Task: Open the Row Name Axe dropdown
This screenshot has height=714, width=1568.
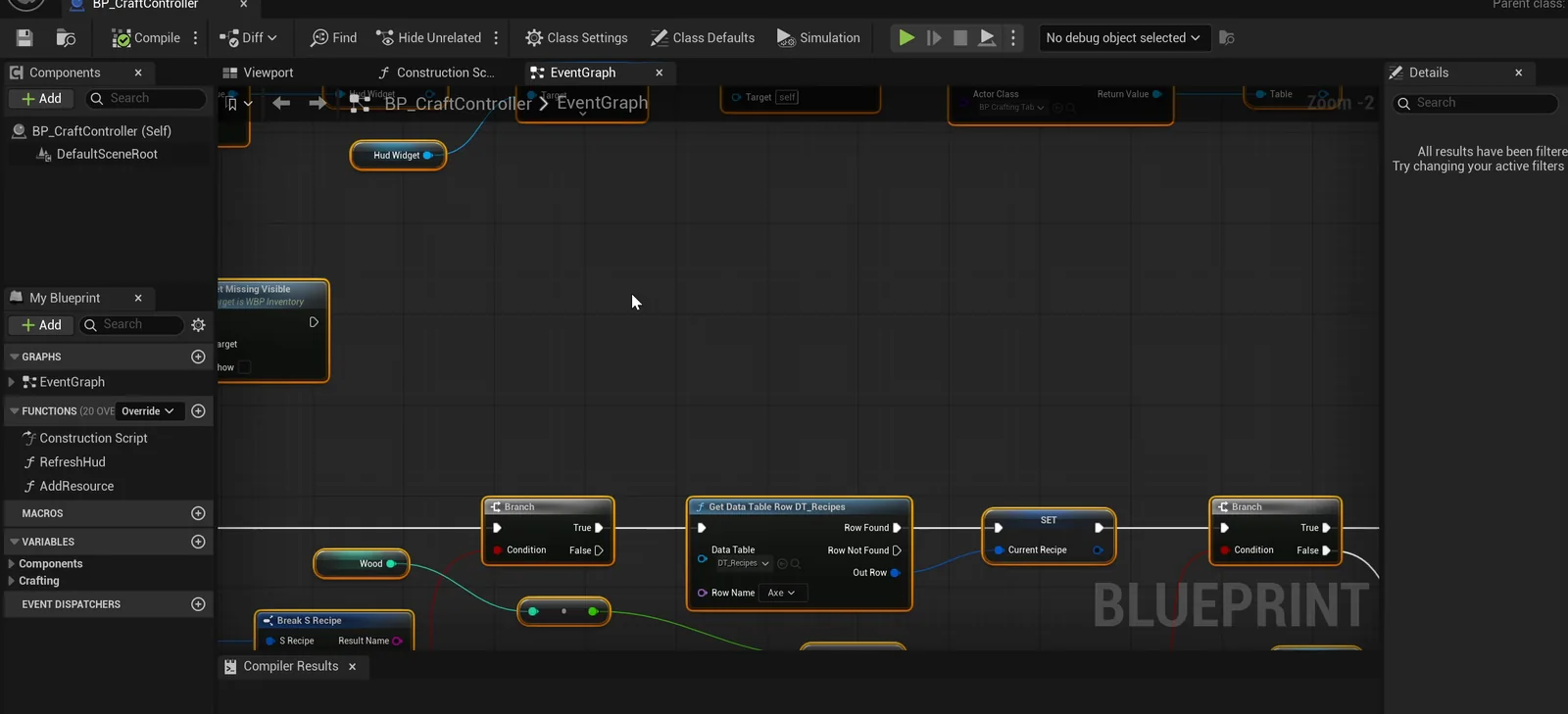Action: tap(782, 593)
